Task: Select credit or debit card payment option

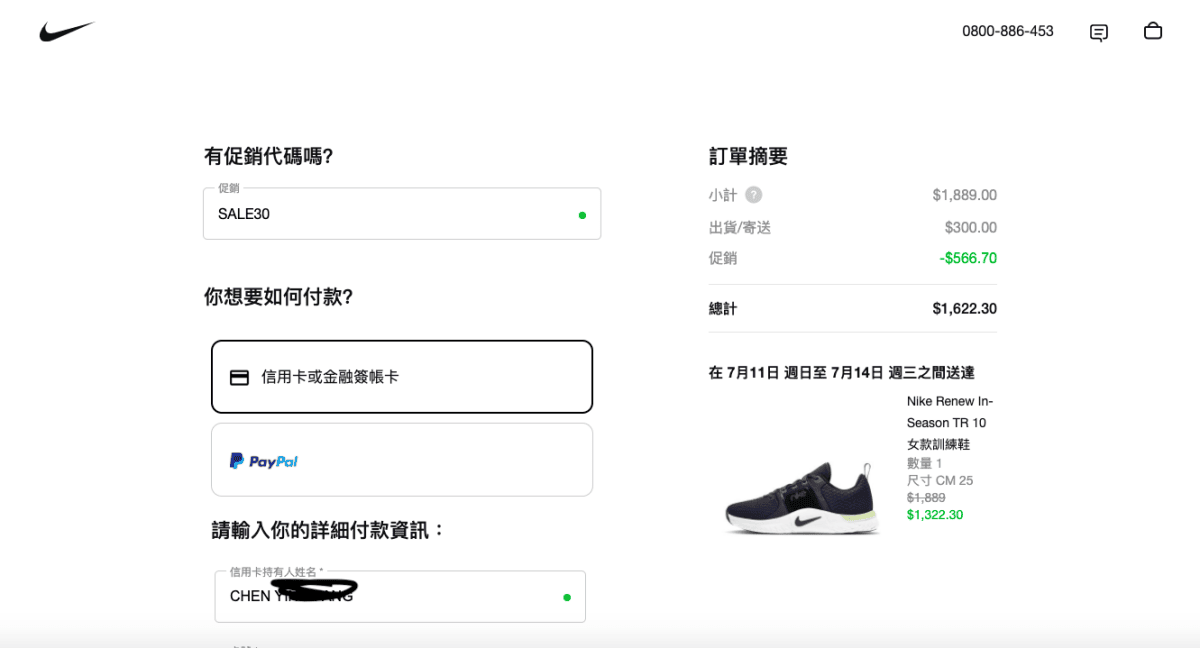Action: (402, 377)
